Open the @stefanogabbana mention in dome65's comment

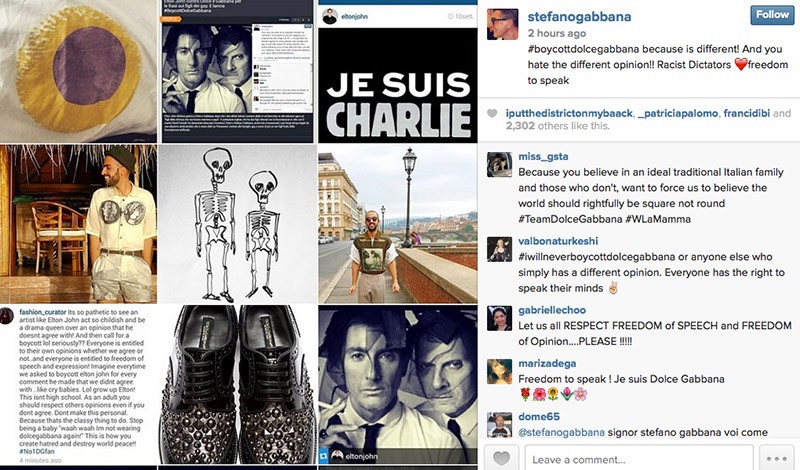pos(561,432)
